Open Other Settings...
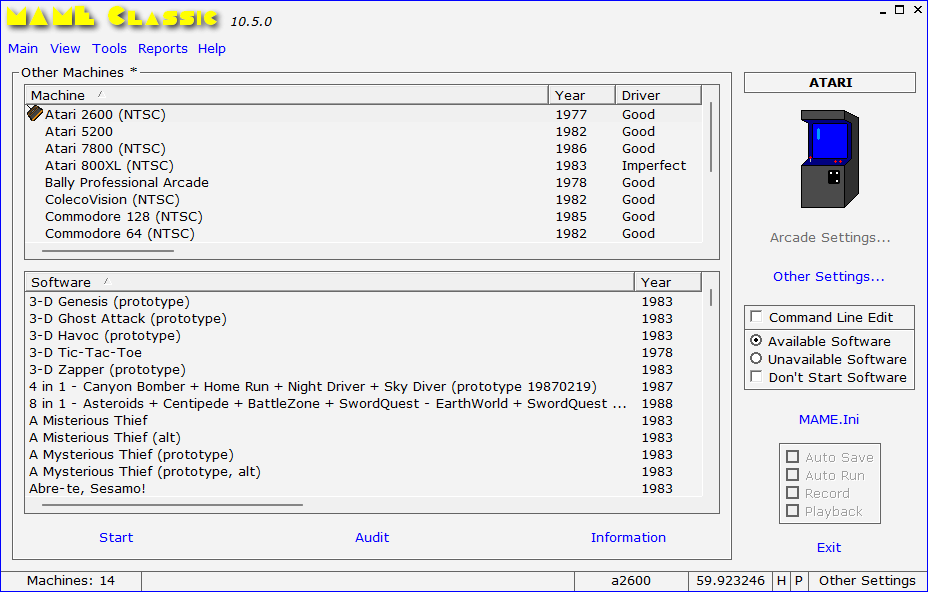This screenshot has width=928, height=592. [x=828, y=276]
